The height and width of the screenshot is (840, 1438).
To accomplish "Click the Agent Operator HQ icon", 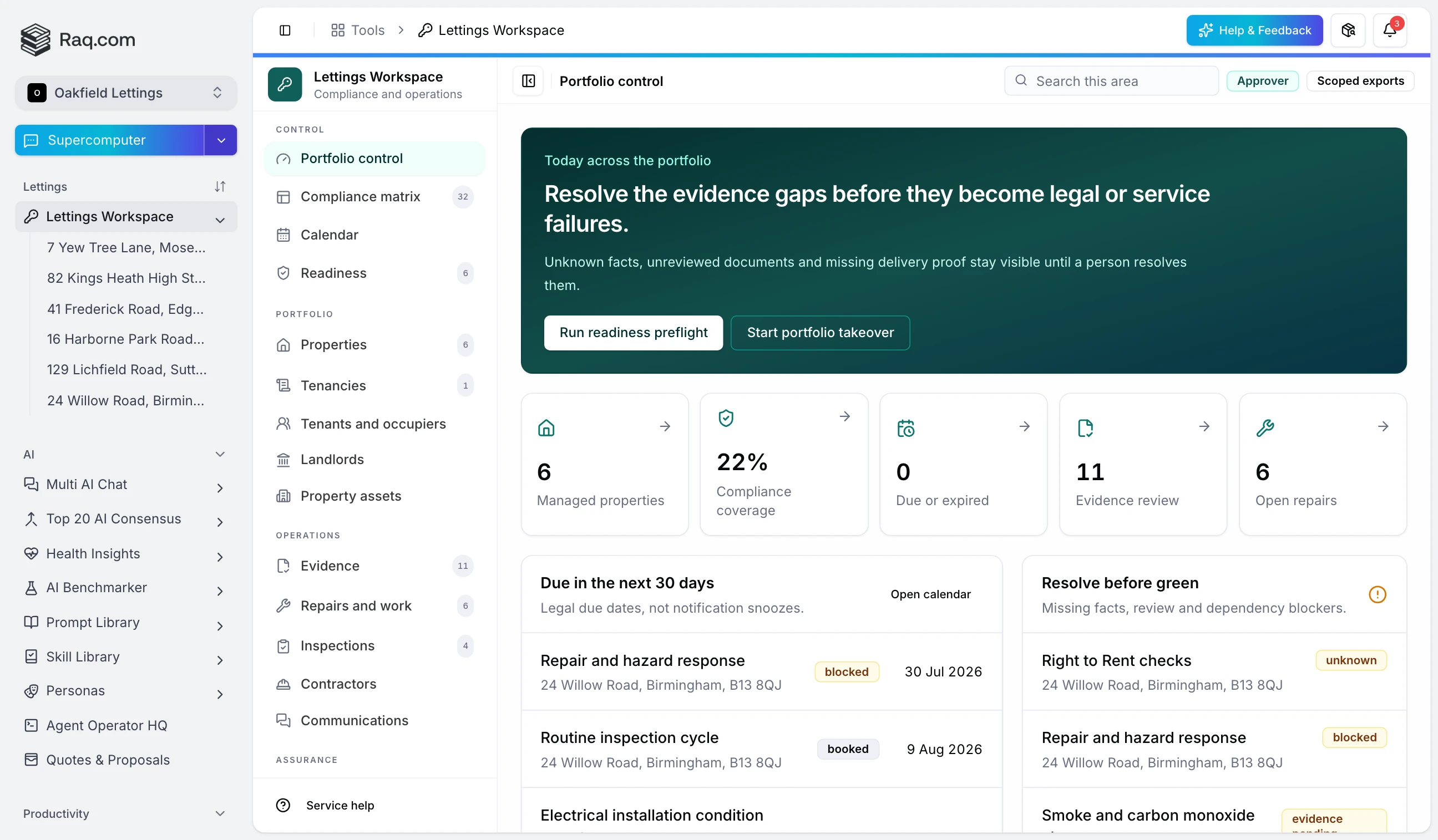I will 31,725.
